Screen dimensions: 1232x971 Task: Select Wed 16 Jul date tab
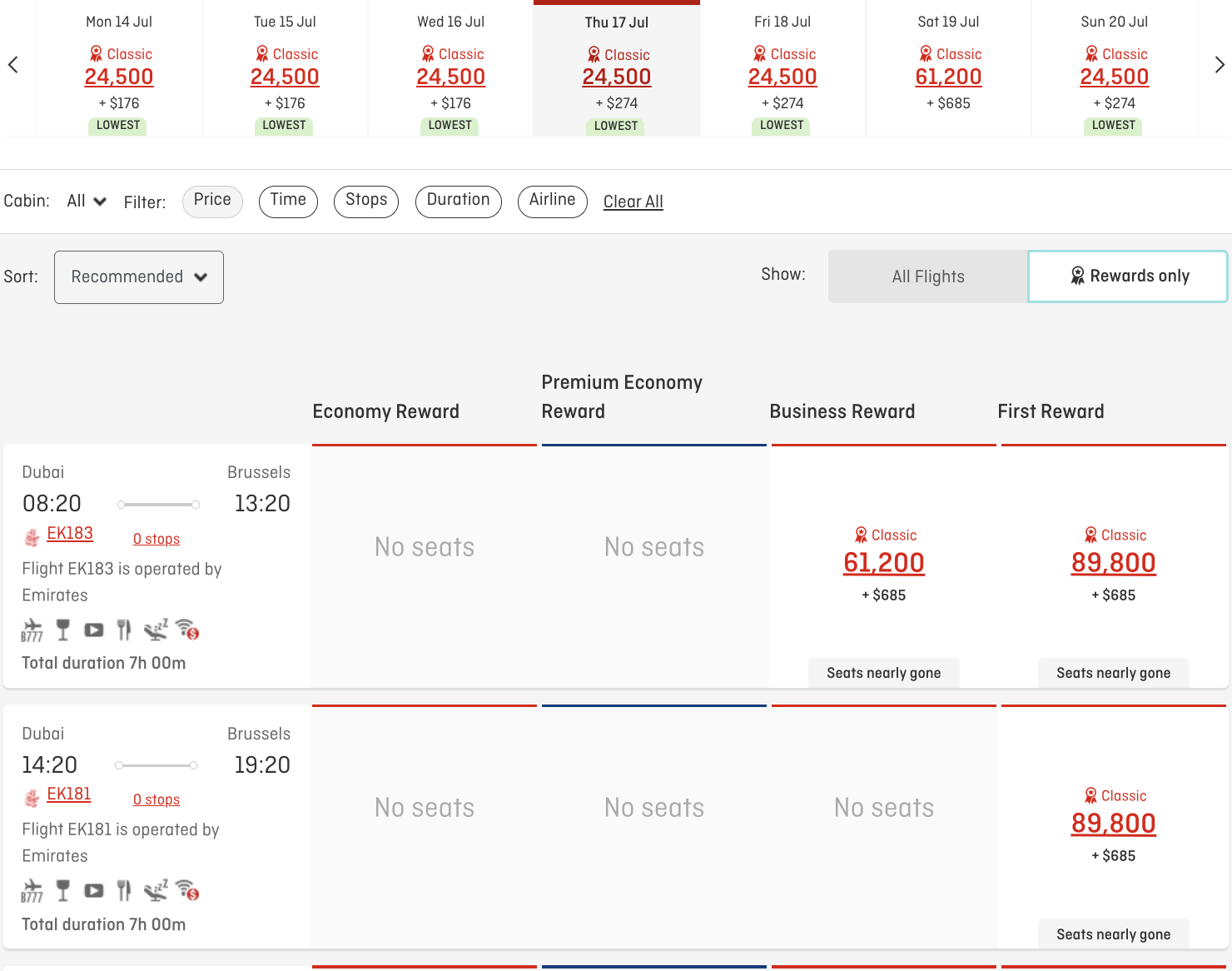tap(450, 67)
